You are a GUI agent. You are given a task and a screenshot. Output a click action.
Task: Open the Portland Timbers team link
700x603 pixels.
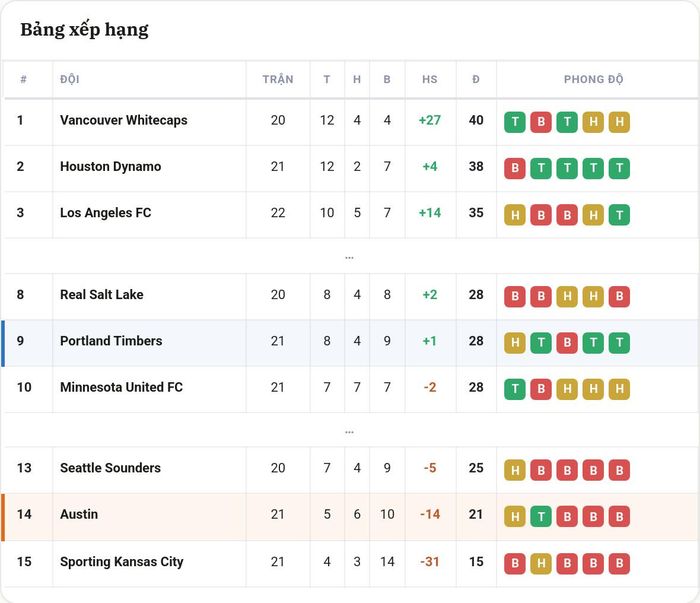(111, 341)
